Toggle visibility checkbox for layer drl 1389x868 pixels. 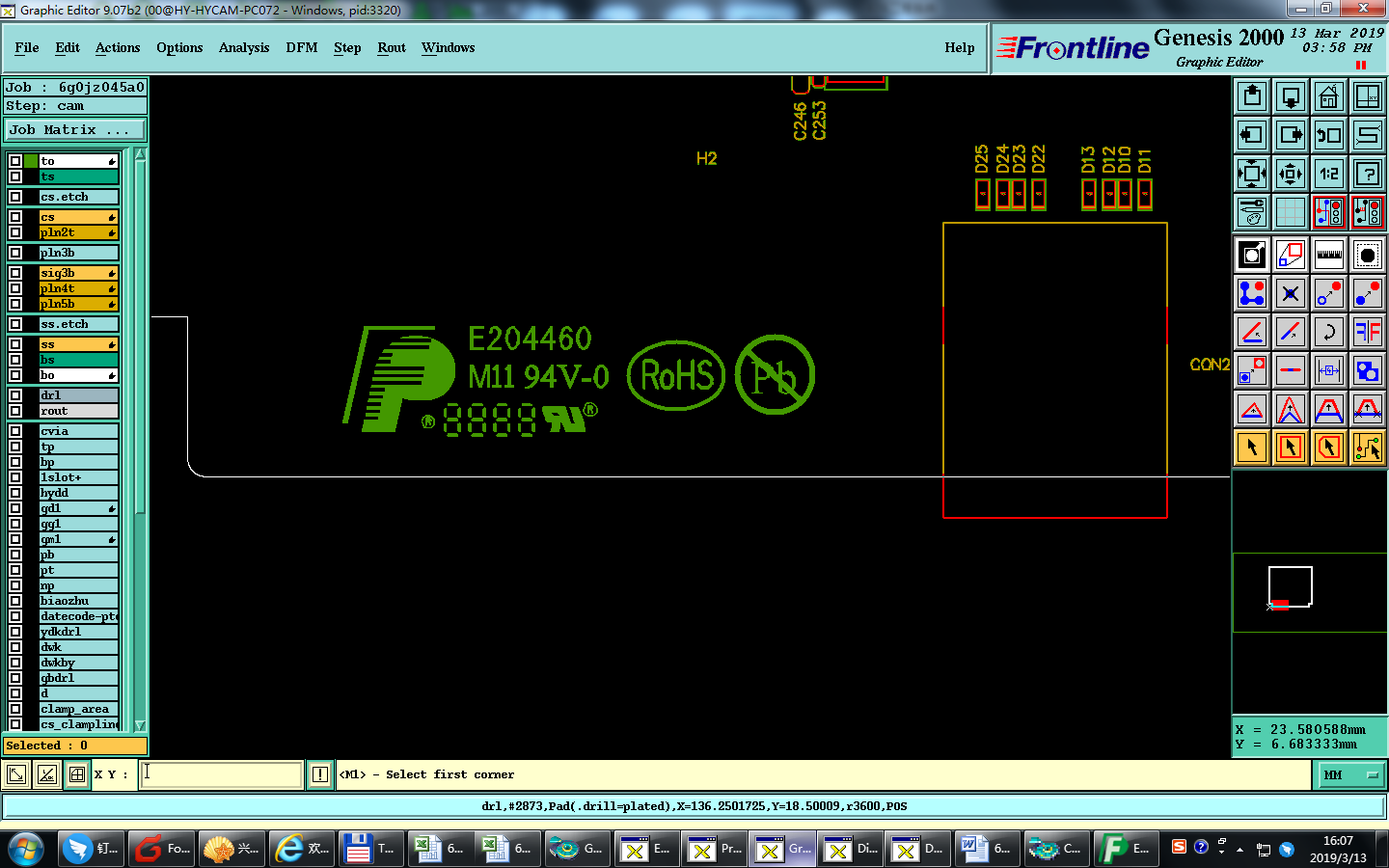[x=15, y=395]
